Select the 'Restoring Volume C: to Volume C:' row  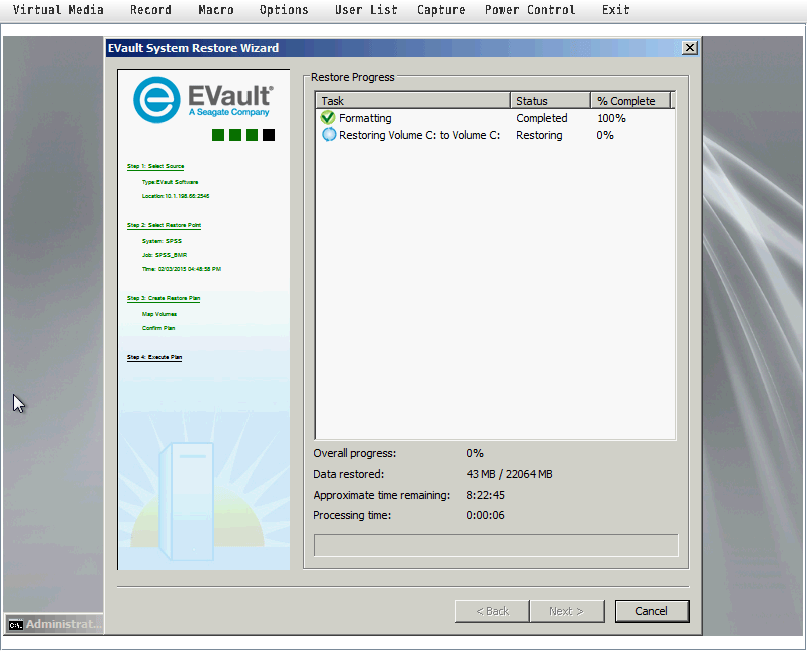[419, 135]
